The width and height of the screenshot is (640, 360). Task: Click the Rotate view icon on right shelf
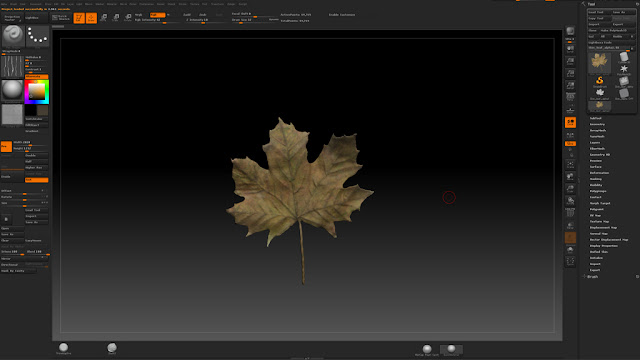click(570, 200)
